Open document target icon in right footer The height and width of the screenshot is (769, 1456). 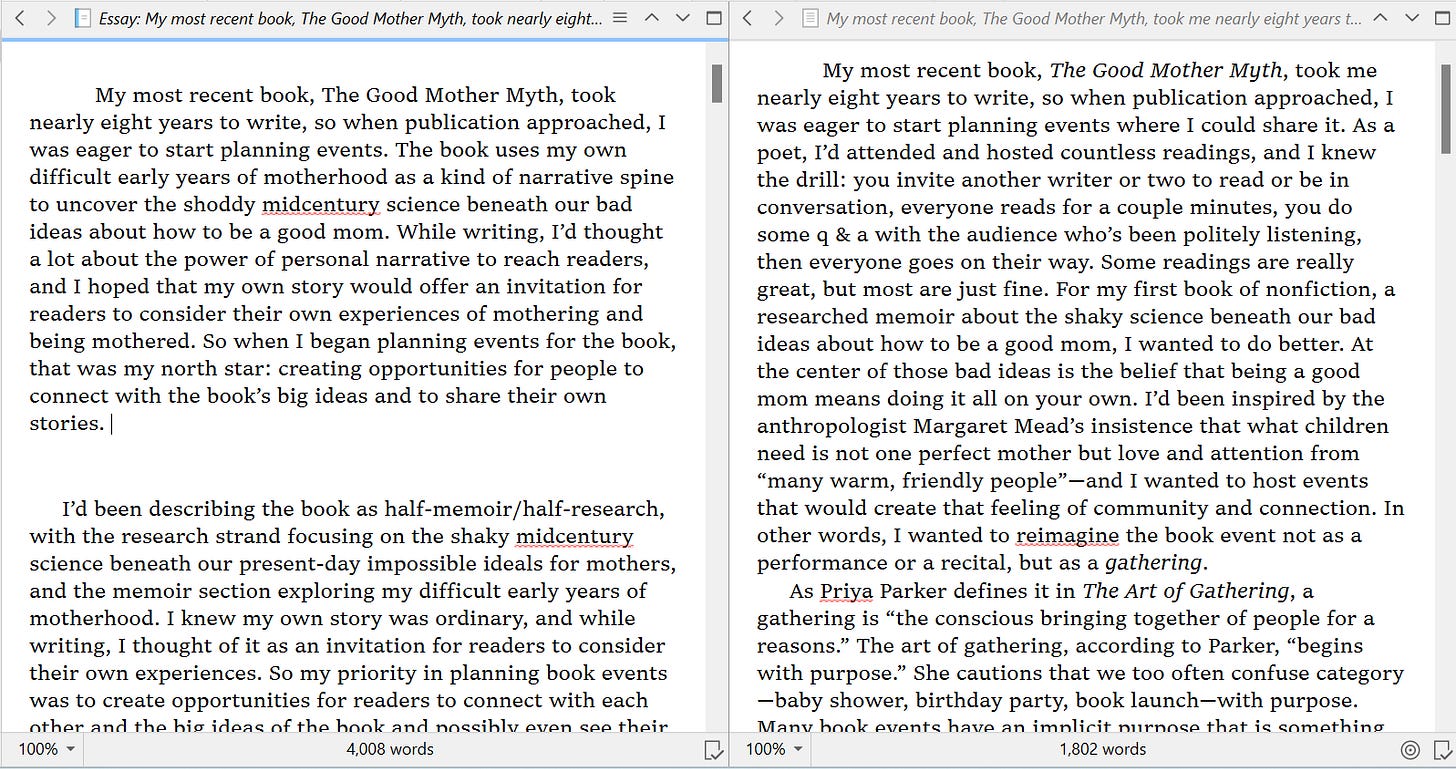click(1410, 749)
